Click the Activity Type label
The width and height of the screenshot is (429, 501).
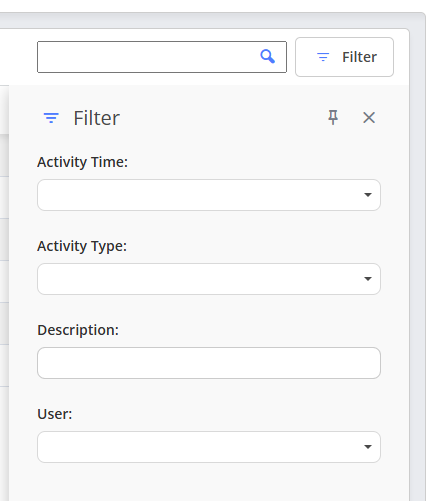pos(82,246)
